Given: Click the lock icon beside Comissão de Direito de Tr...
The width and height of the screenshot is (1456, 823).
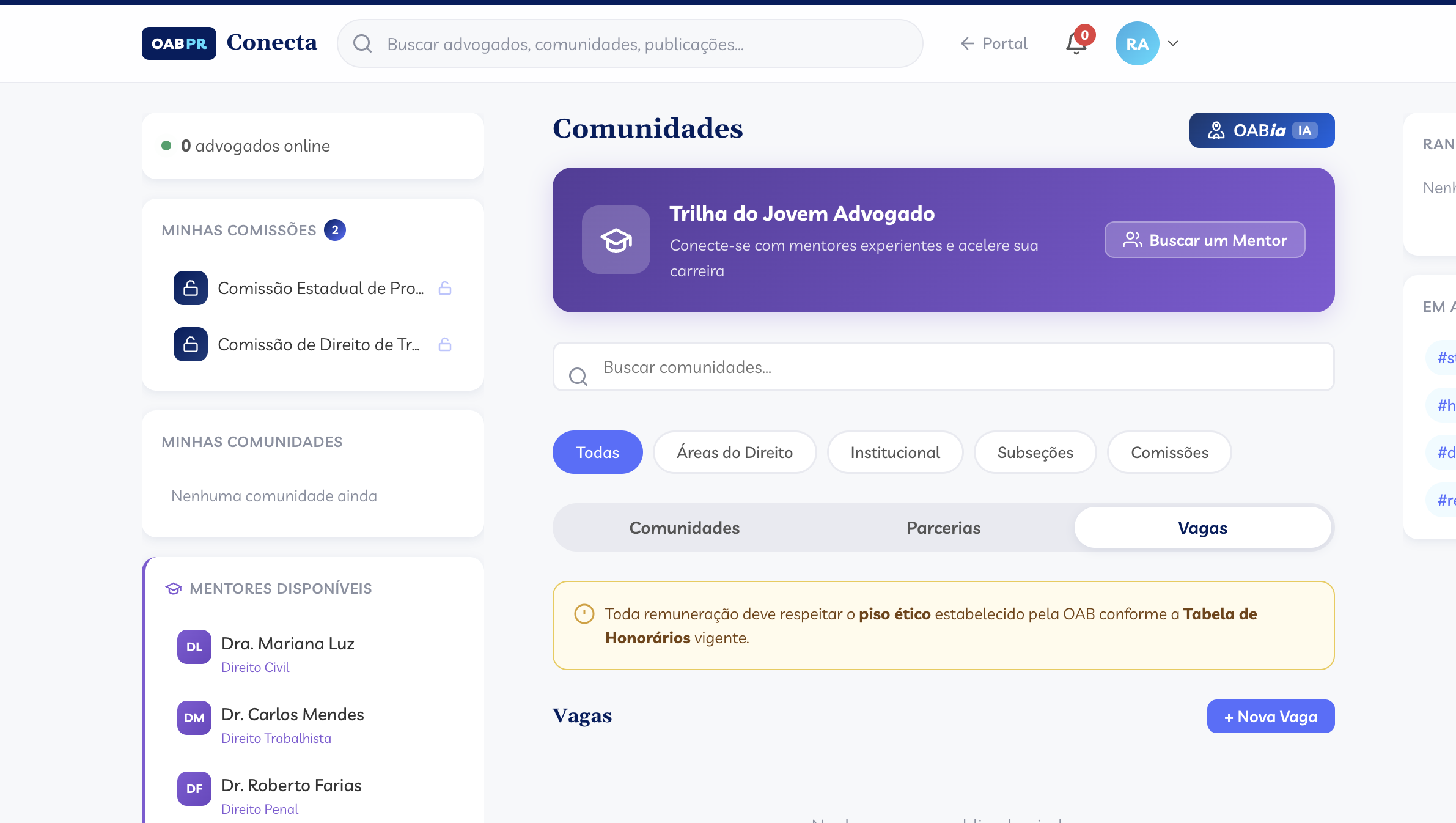Looking at the screenshot, I should coord(445,344).
